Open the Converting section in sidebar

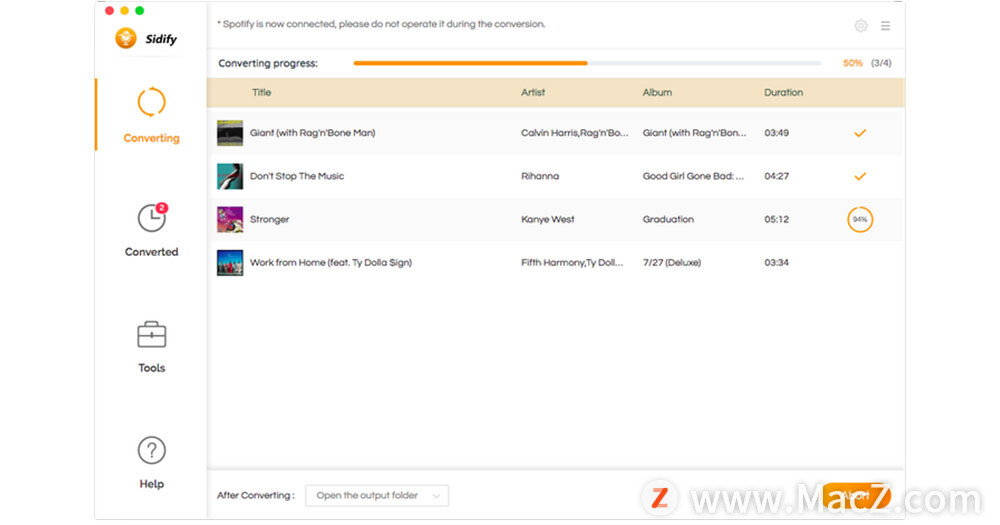151,115
